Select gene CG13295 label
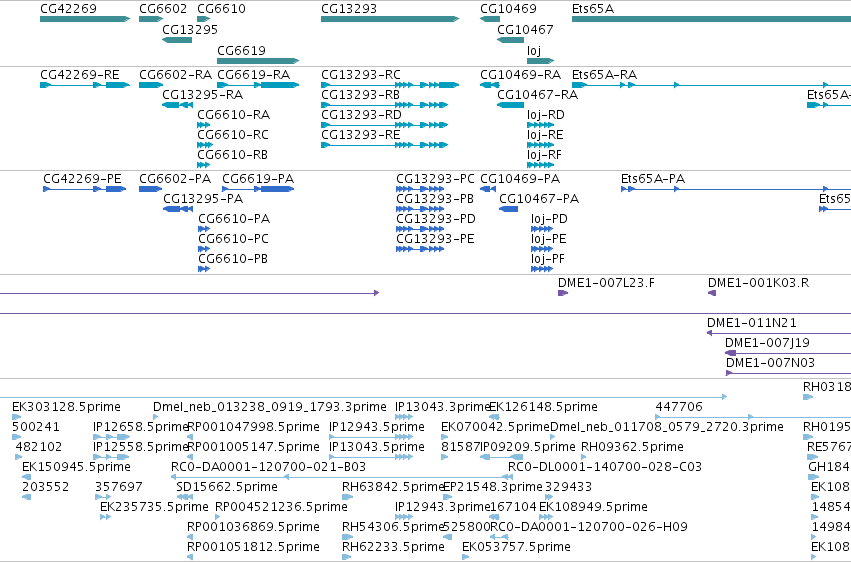Image resolution: width=851 pixels, height=562 pixels. tap(190, 29)
